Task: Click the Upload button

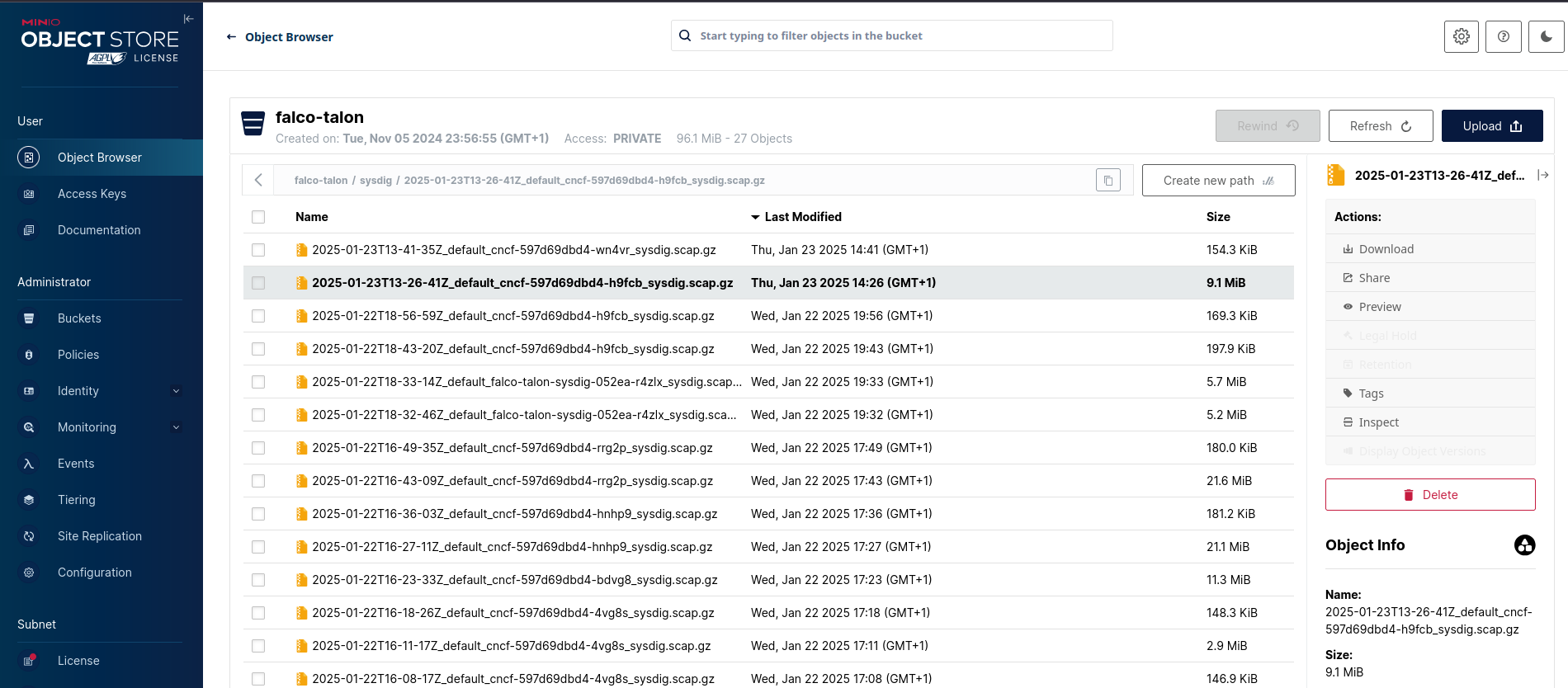Action: [x=1491, y=126]
